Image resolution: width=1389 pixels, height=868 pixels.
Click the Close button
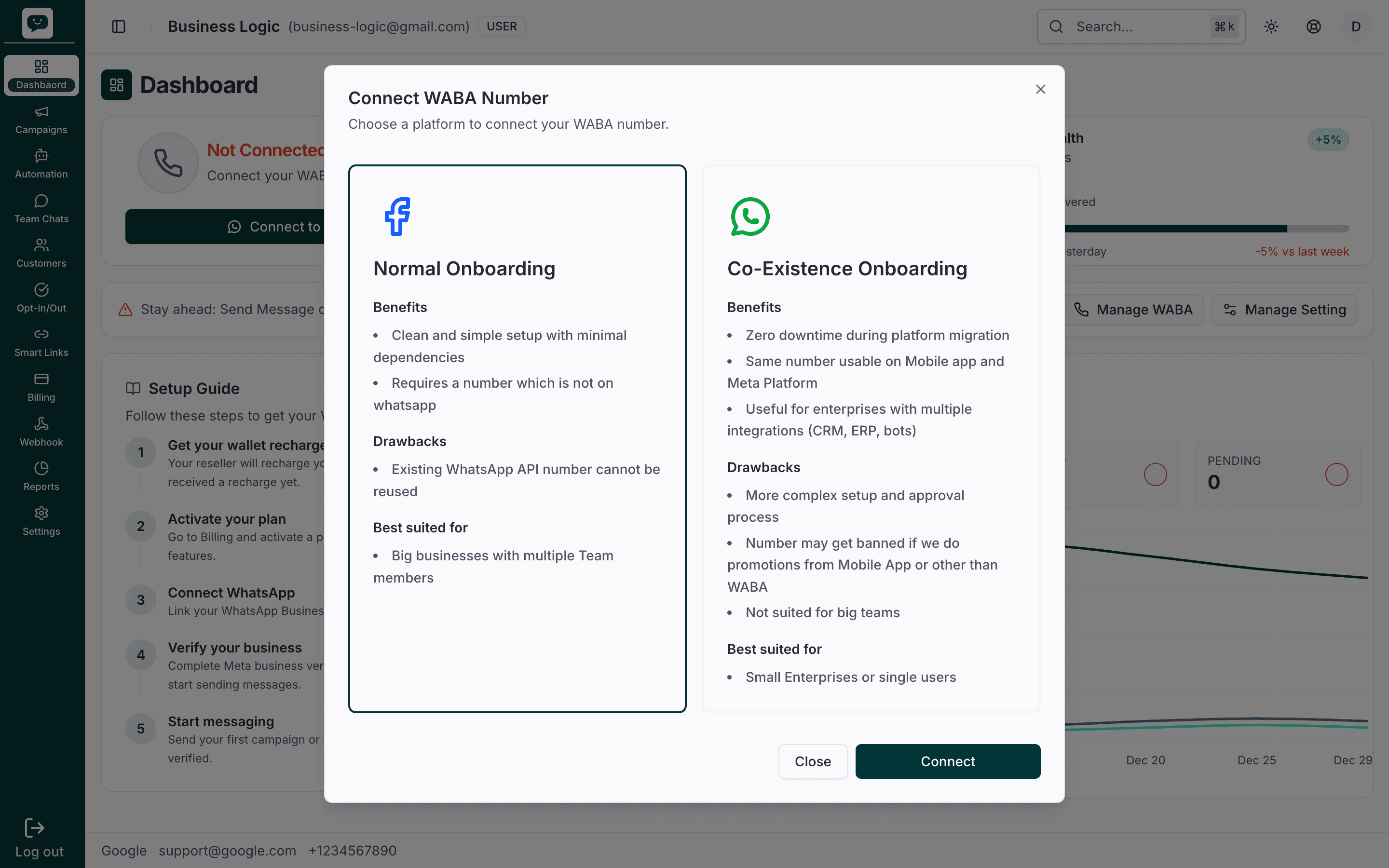(813, 761)
